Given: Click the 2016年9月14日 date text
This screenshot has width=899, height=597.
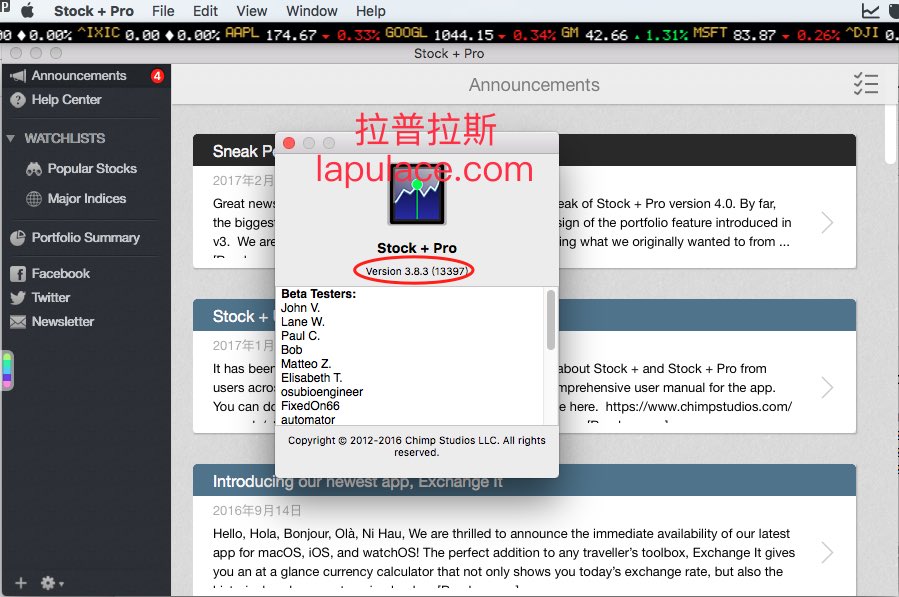Looking at the screenshot, I should click(257, 510).
